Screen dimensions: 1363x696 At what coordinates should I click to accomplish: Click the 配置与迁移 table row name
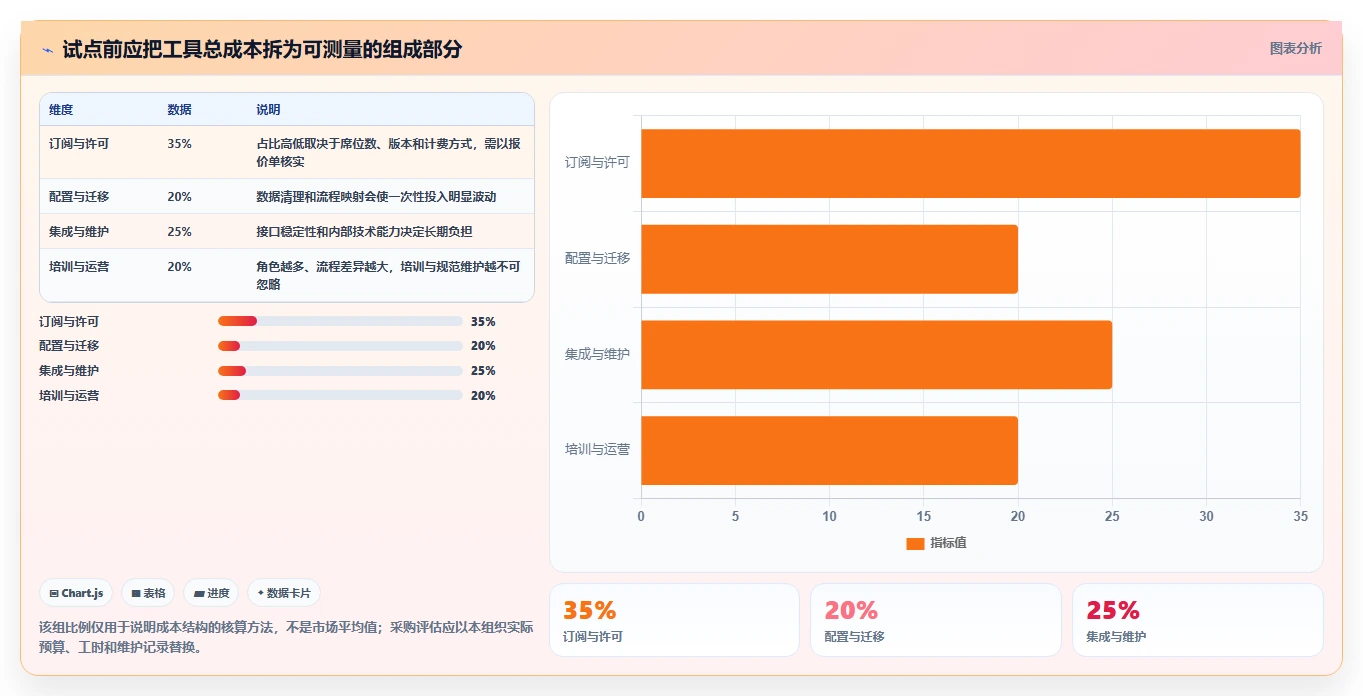(79, 197)
